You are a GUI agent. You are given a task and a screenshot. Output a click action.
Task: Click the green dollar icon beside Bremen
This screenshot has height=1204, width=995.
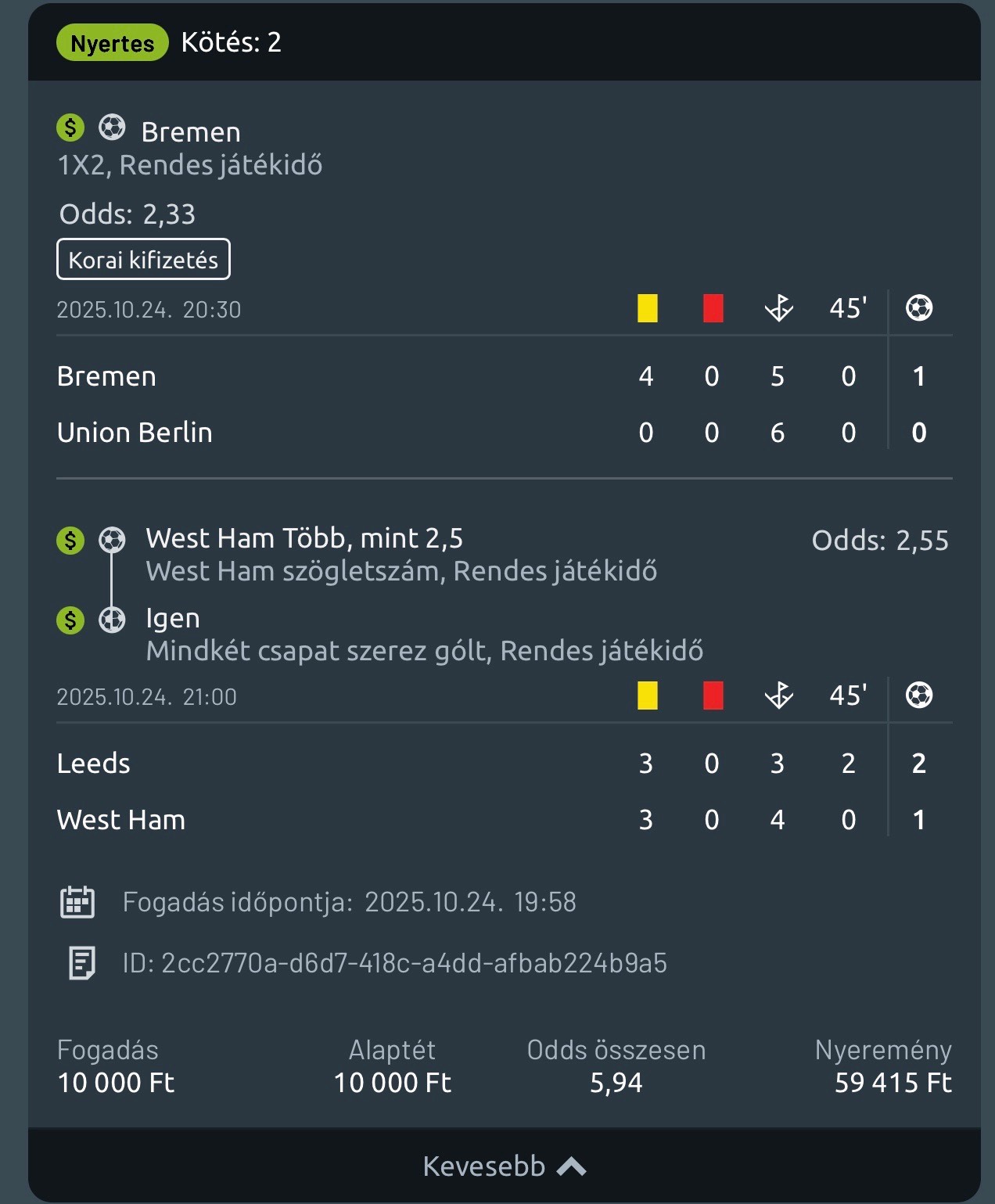(70, 128)
